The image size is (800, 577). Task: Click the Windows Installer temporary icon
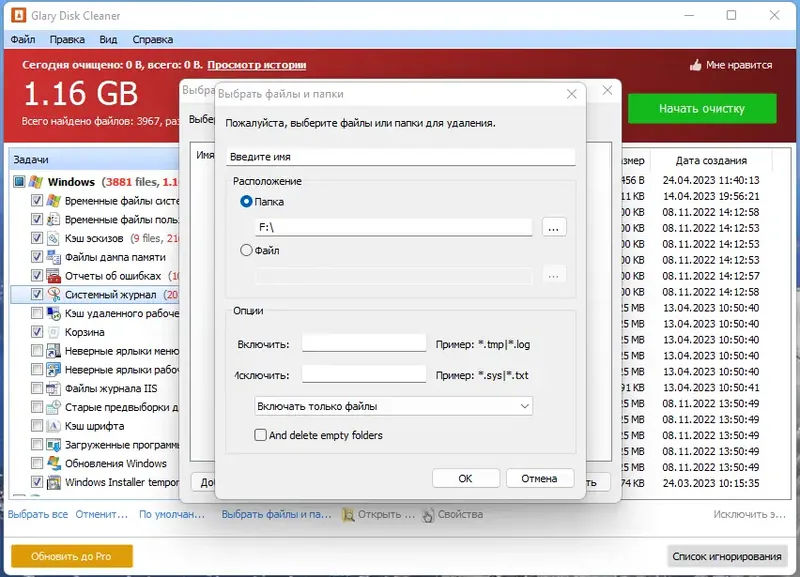(54, 482)
